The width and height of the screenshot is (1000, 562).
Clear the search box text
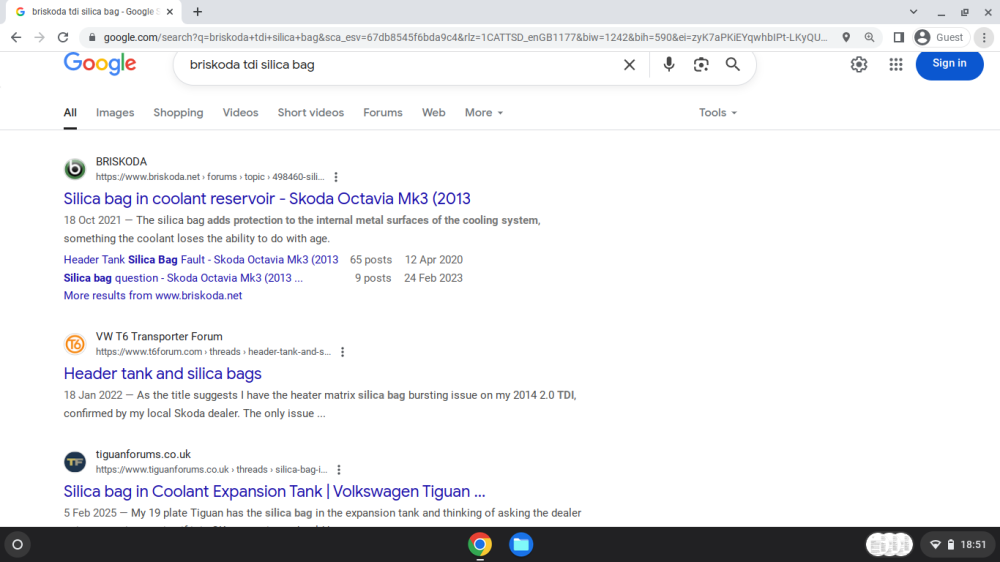(629, 64)
